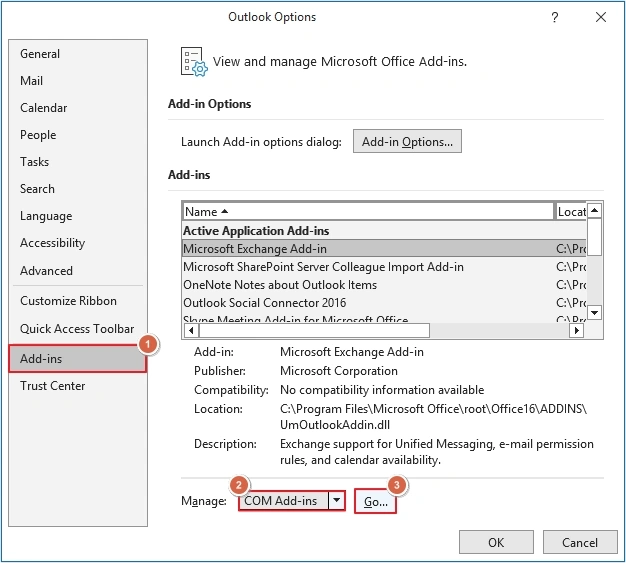Image resolution: width=626 pixels, height=563 pixels.
Task: Select Microsoft SharePoint Server Colleague Import Add-in
Action: coord(384,267)
